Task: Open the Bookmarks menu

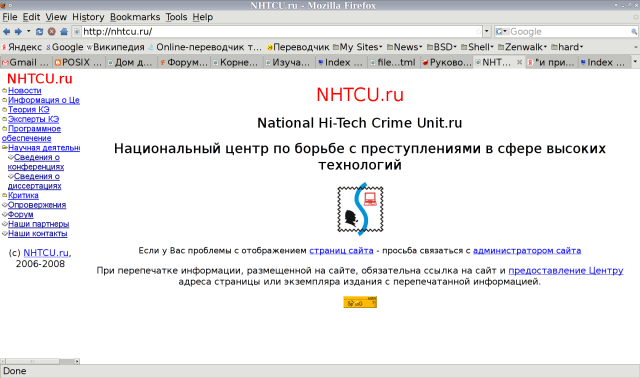Action: 135,17
